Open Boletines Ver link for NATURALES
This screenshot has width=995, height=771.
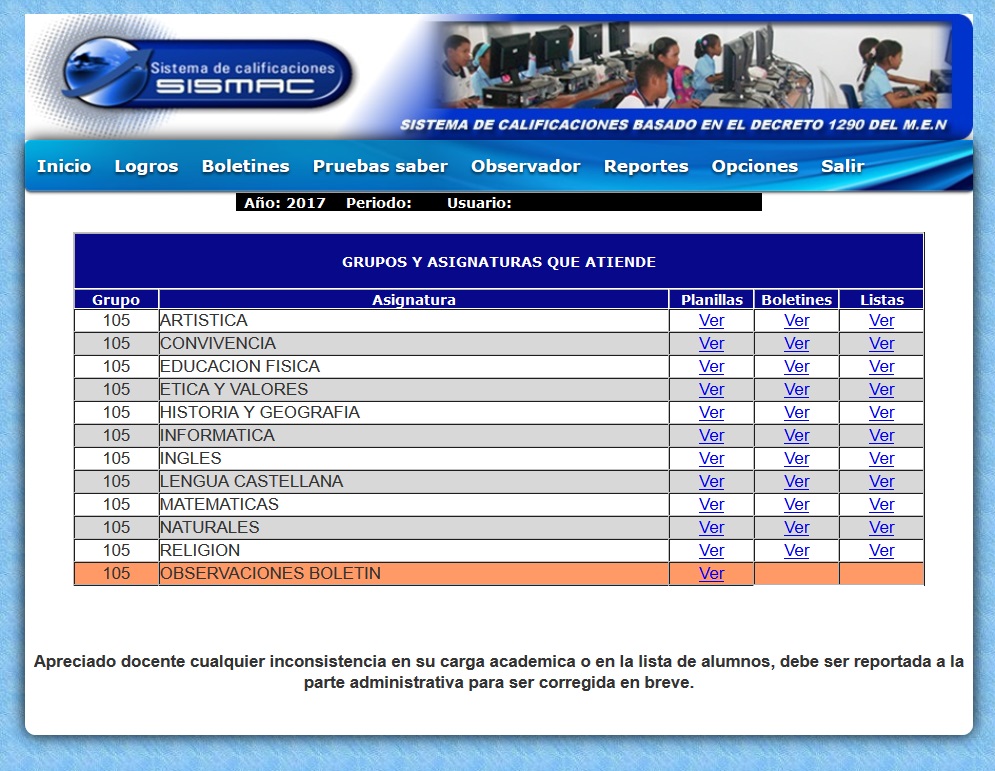[x=796, y=527]
